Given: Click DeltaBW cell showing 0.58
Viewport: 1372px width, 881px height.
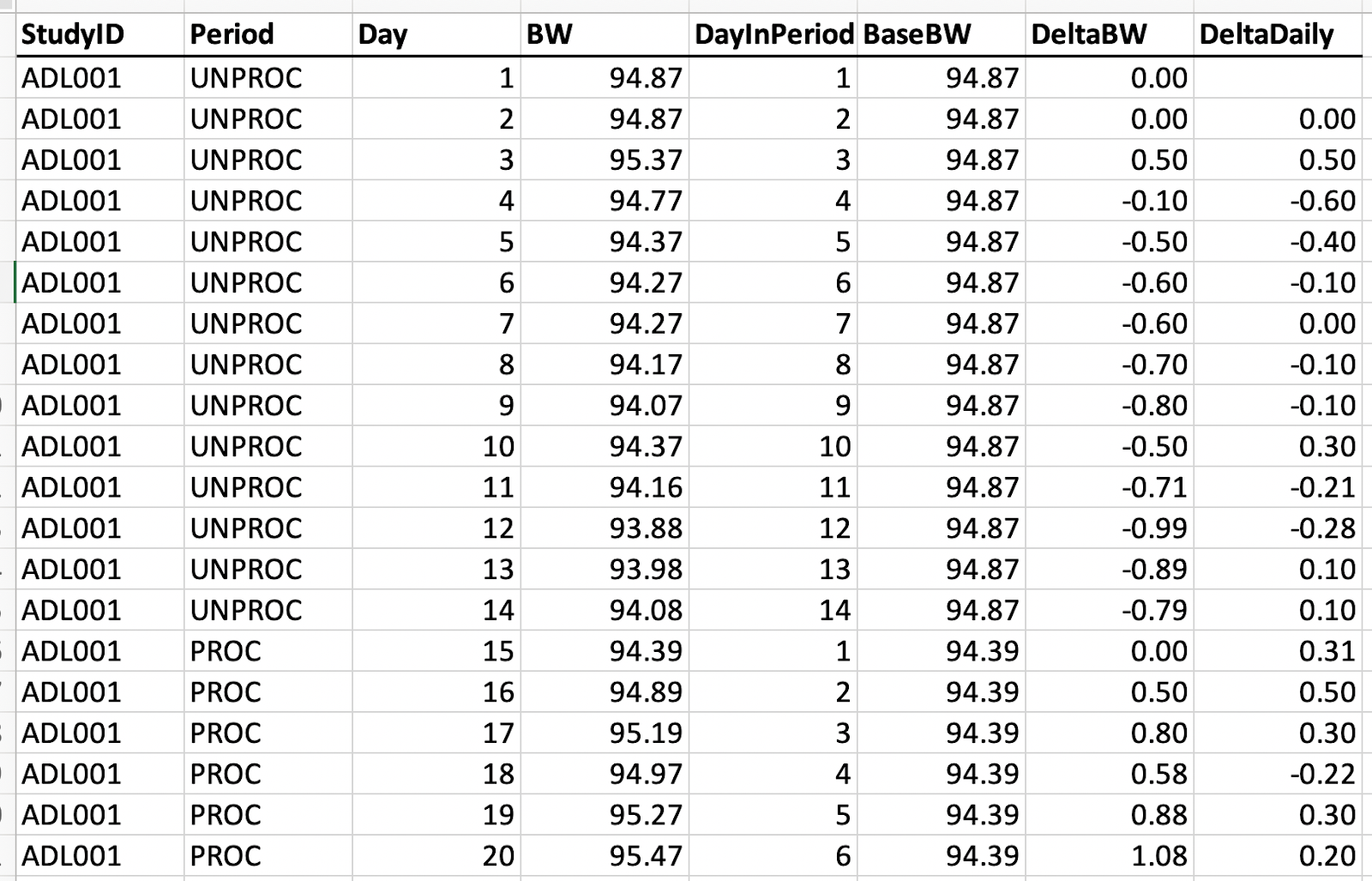Looking at the screenshot, I should (x=1110, y=774).
